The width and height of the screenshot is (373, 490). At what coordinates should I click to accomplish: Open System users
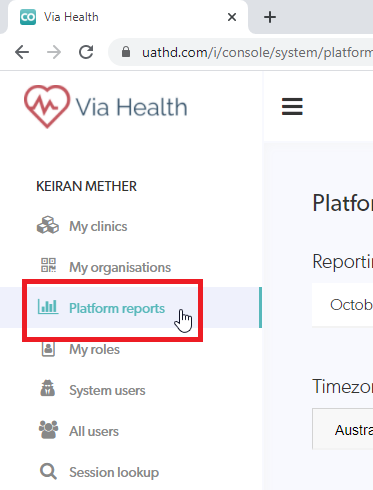point(107,390)
